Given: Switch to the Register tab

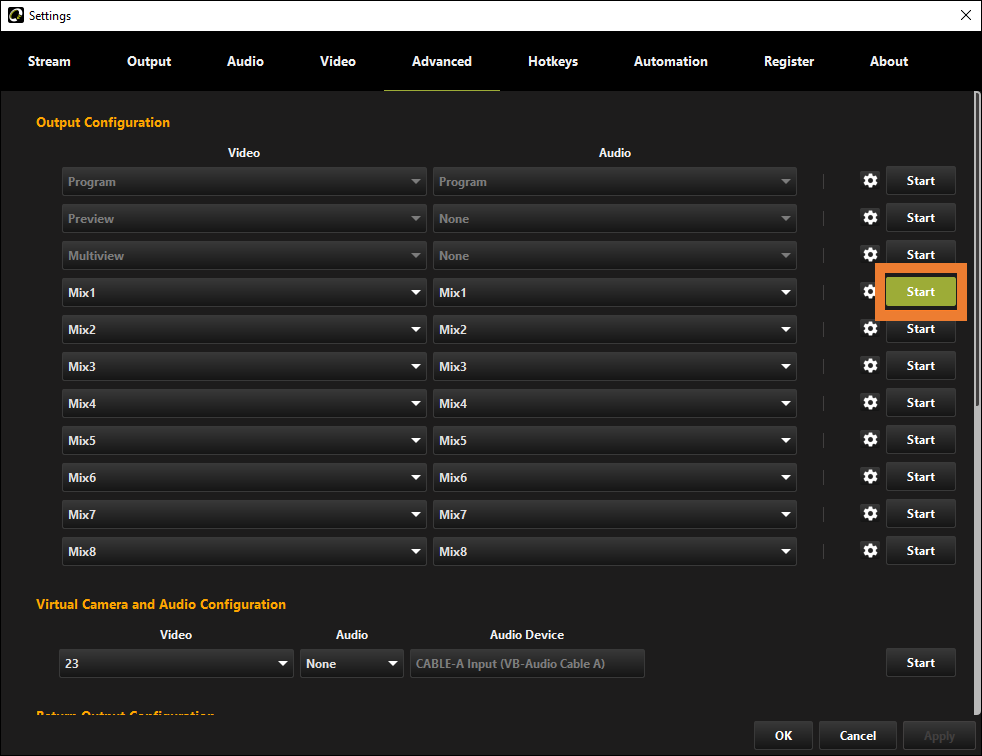Looking at the screenshot, I should pos(788,61).
